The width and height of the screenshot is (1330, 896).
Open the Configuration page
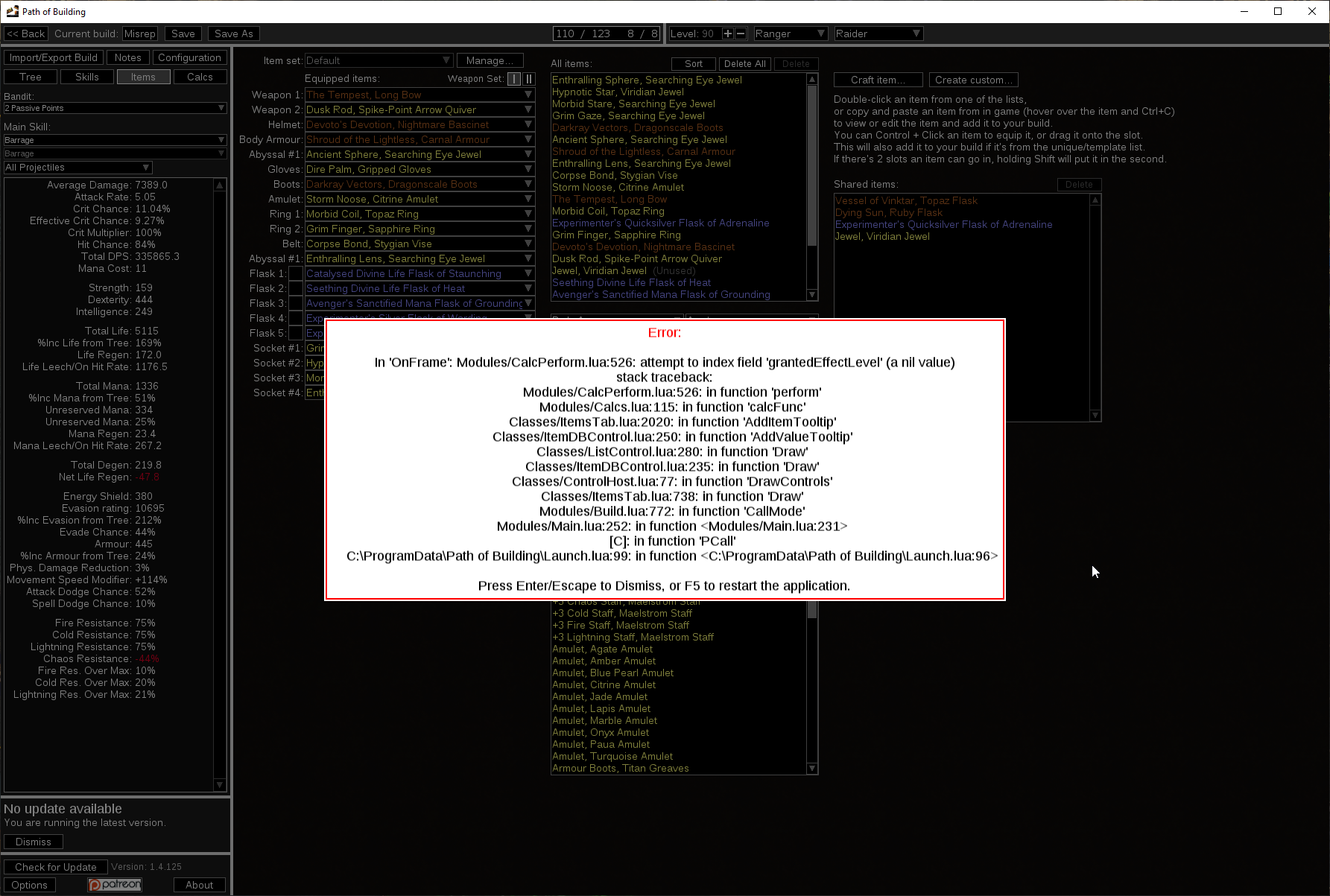pyautogui.click(x=189, y=57)
